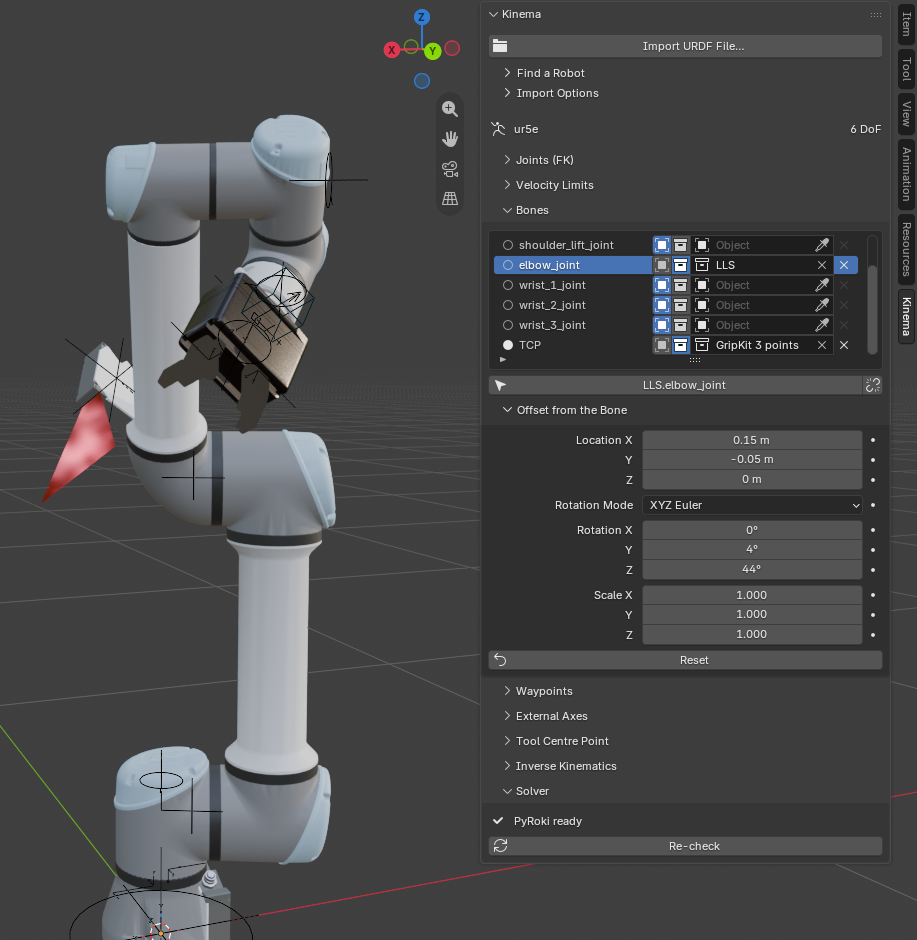Toggle collection mode for TCP row
This screenshot has width=917, height=940.
coord(680,345)
